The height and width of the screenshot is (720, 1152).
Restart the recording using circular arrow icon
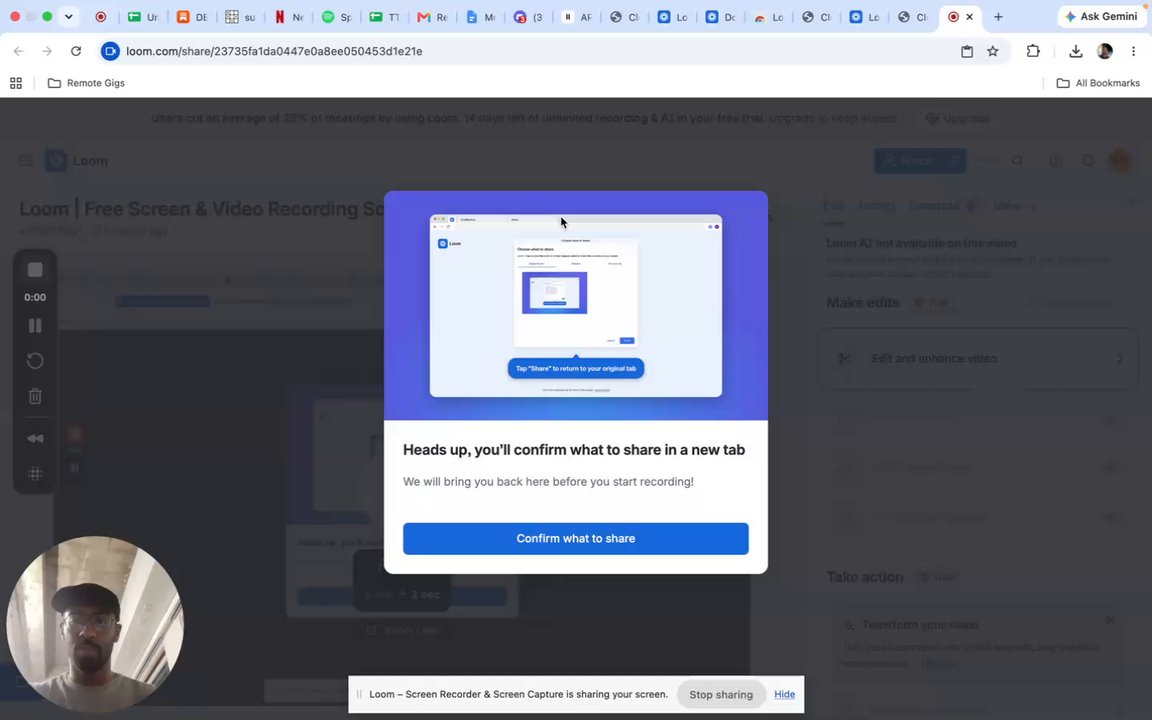coord(35,361)
